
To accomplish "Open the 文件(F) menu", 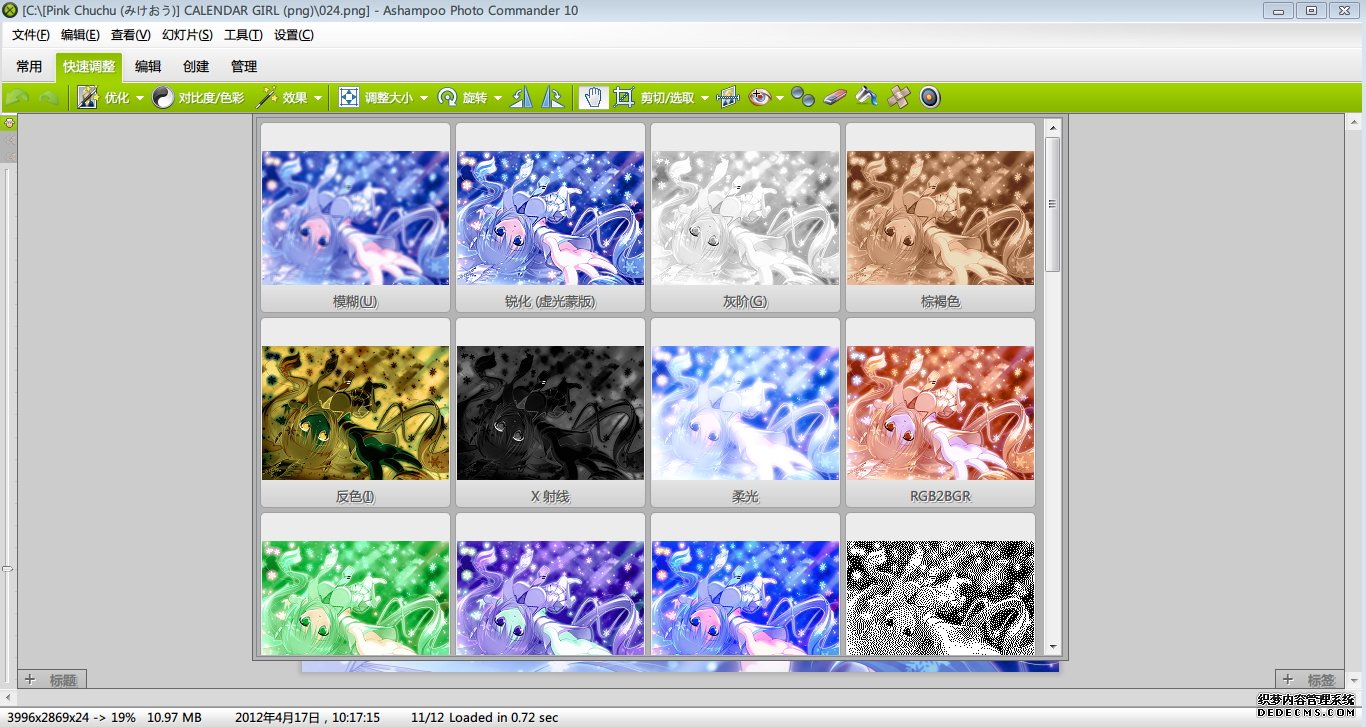I will click(x=31, y=35).
